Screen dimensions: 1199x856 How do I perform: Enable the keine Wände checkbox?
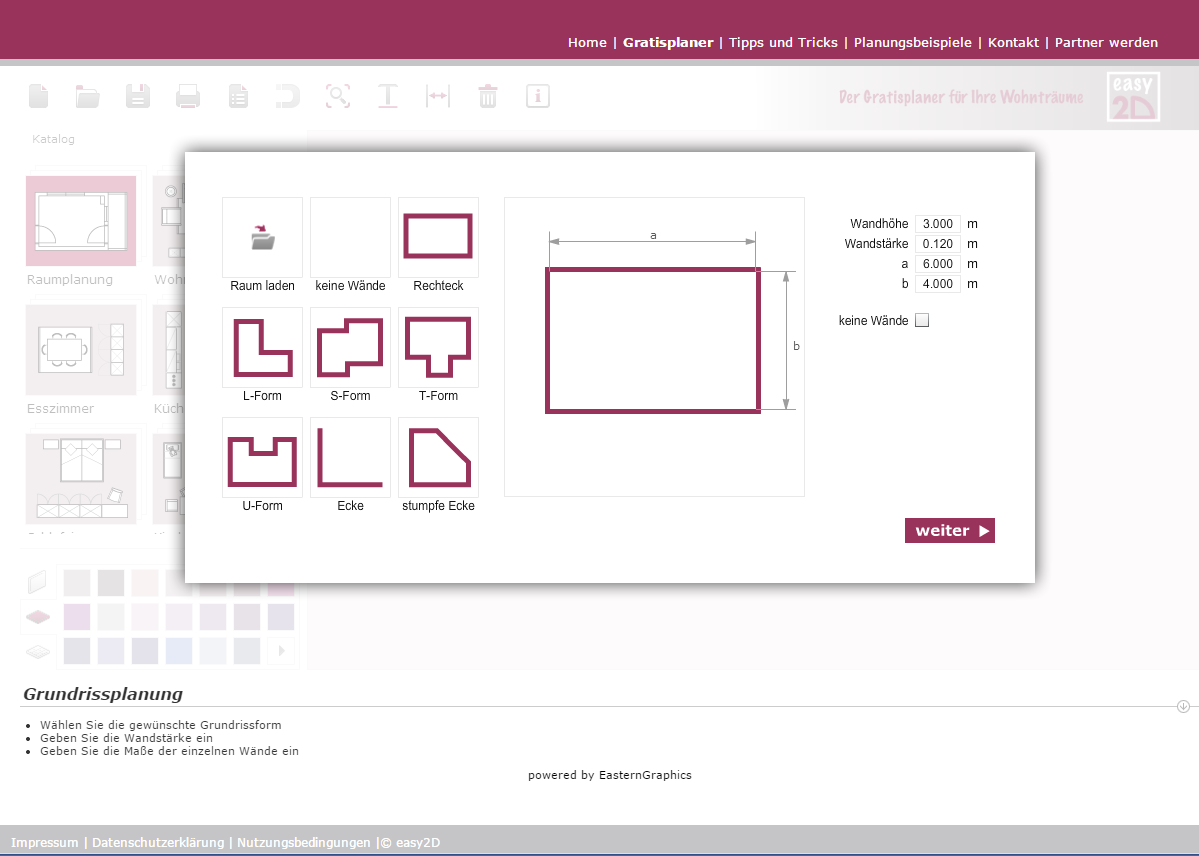coord(922,321)
